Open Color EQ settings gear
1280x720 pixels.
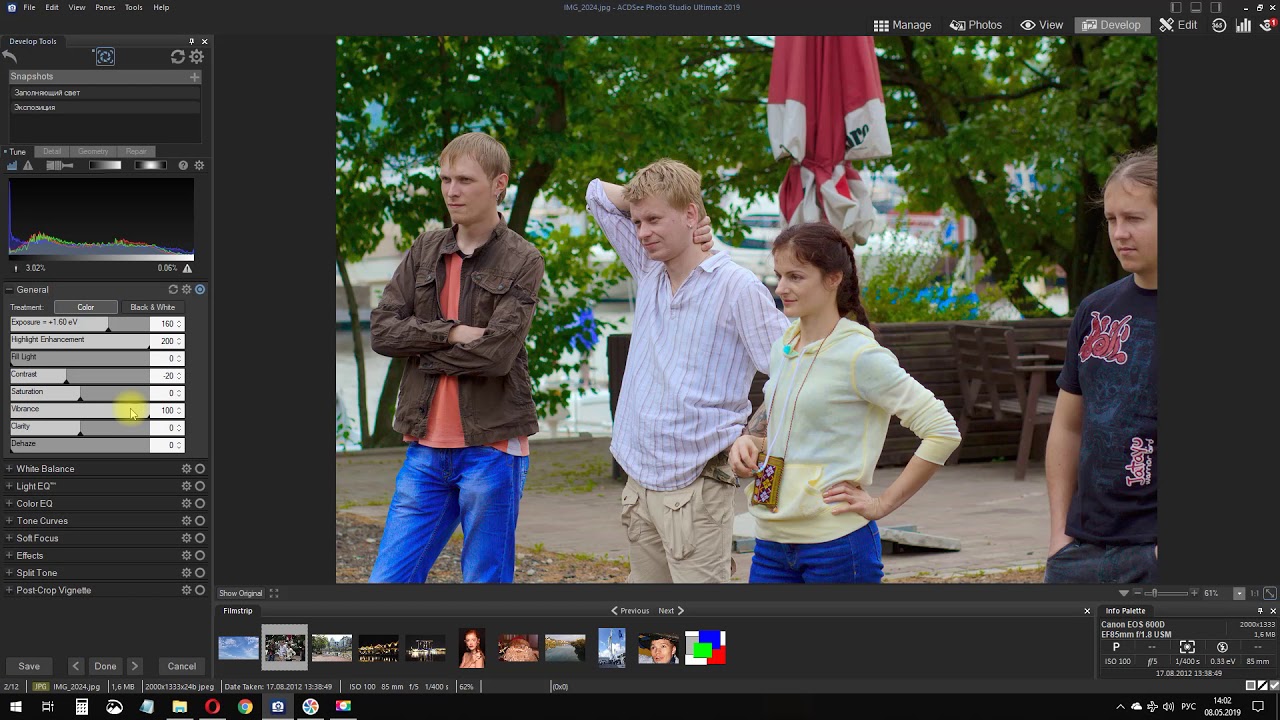[186, 504]
